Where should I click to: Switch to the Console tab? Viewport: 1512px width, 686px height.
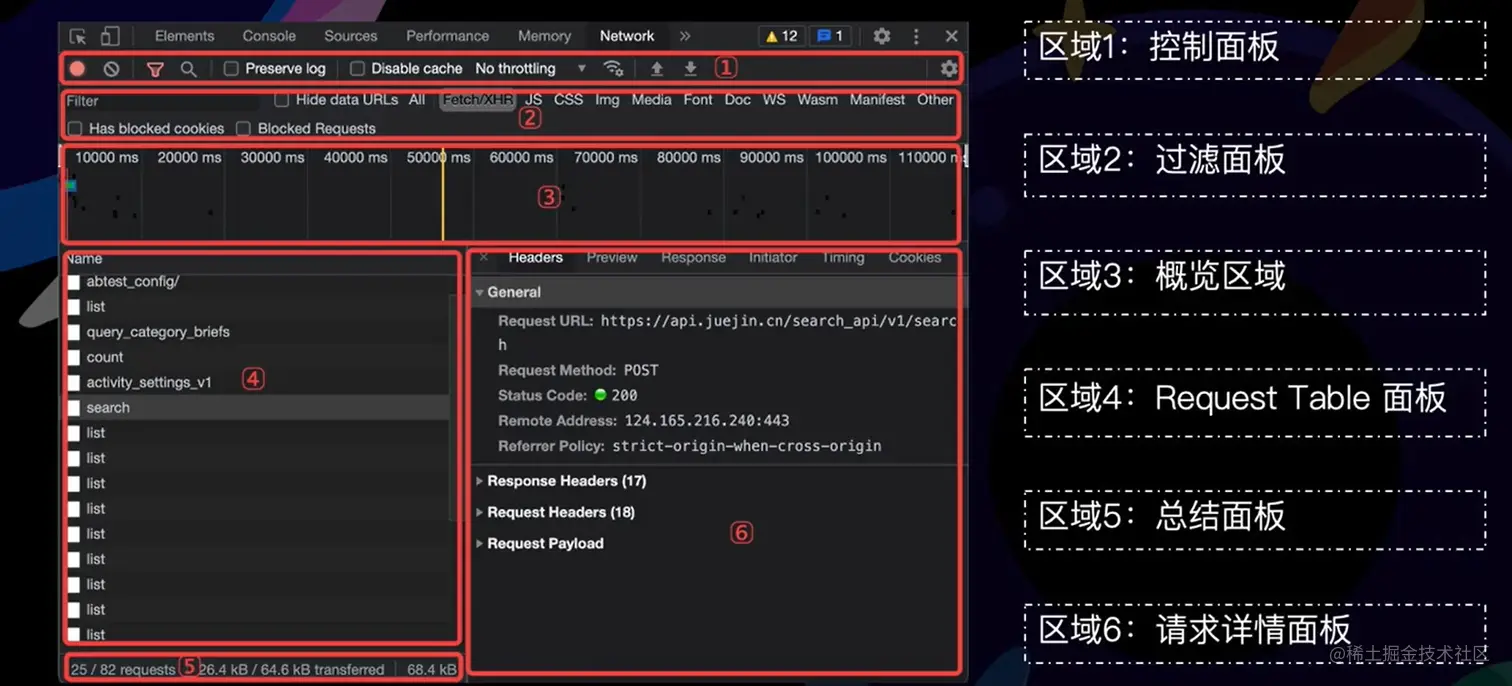269,36
